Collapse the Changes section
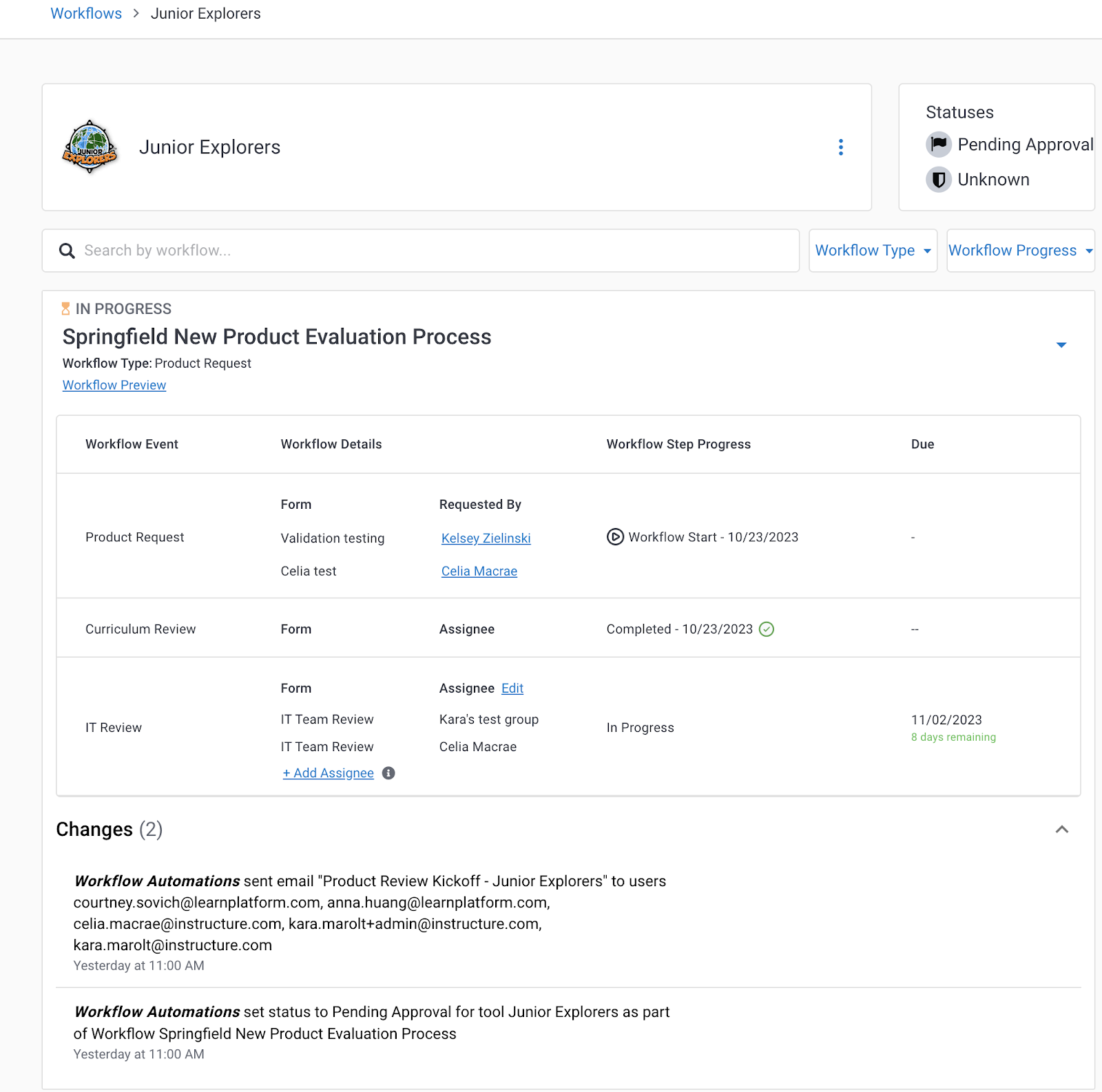 (x=1061, y=830)
